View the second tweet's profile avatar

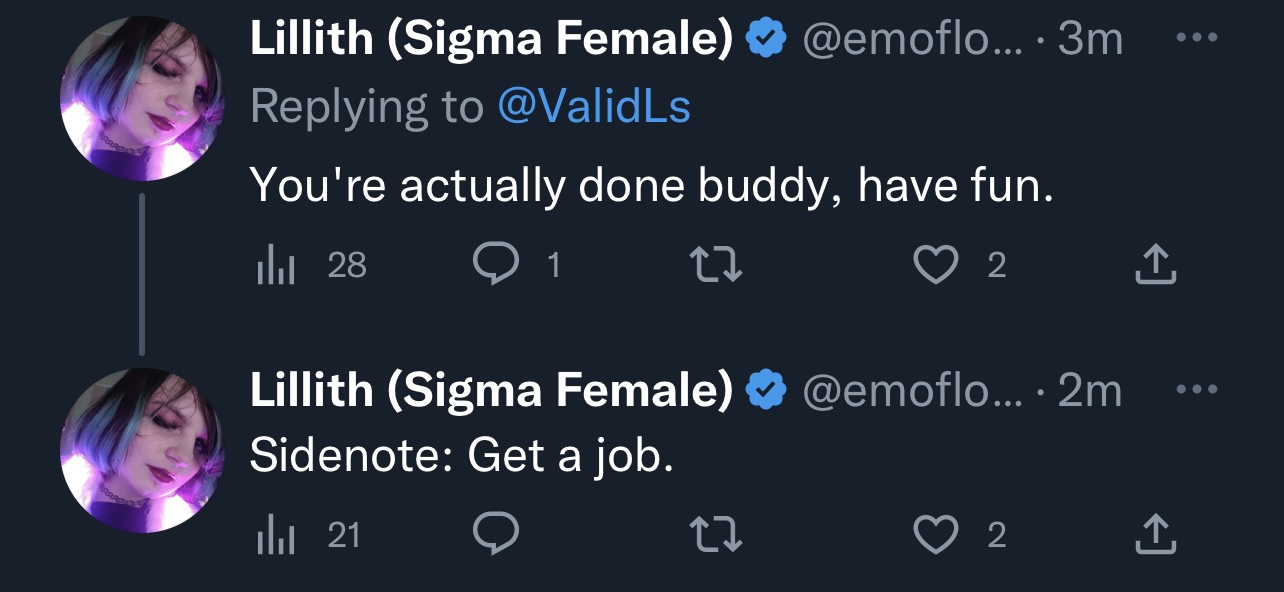point(141,450)
